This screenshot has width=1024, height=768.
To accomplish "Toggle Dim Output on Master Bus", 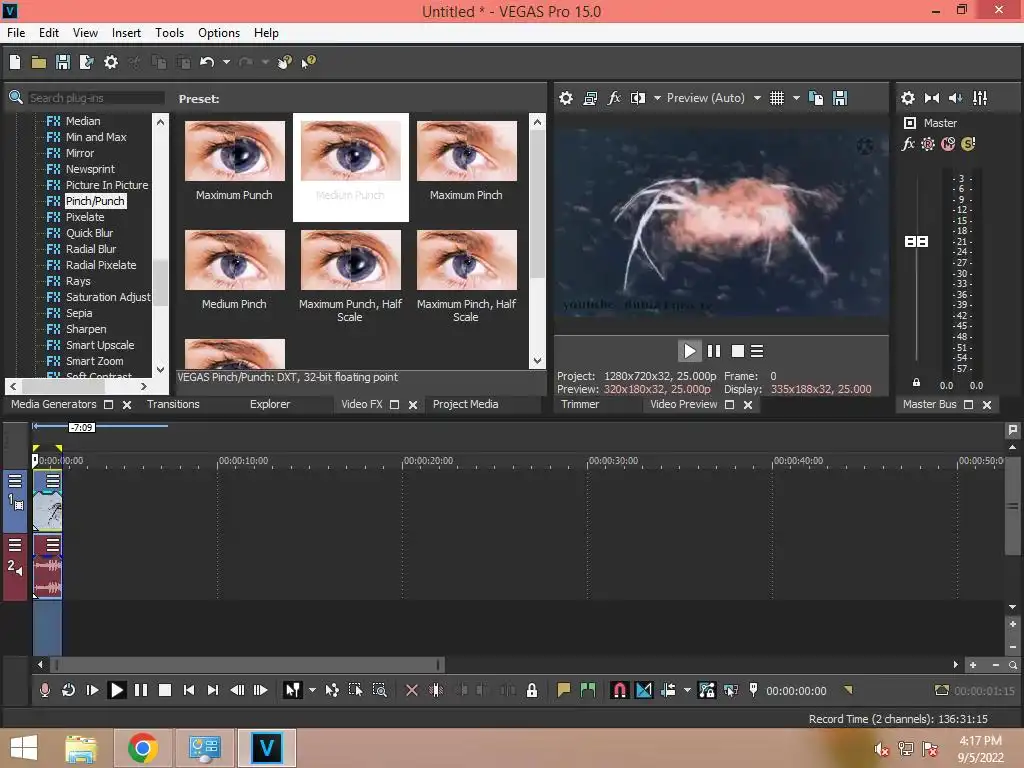I will pyautogui.click(x=955, y=98).
